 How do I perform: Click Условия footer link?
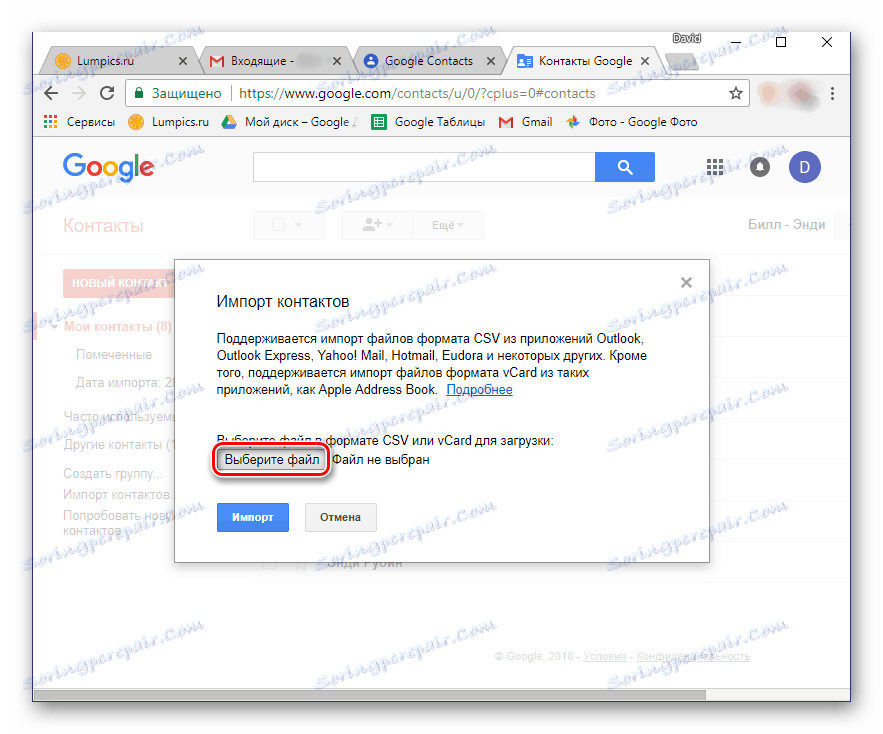click(604, 656)
